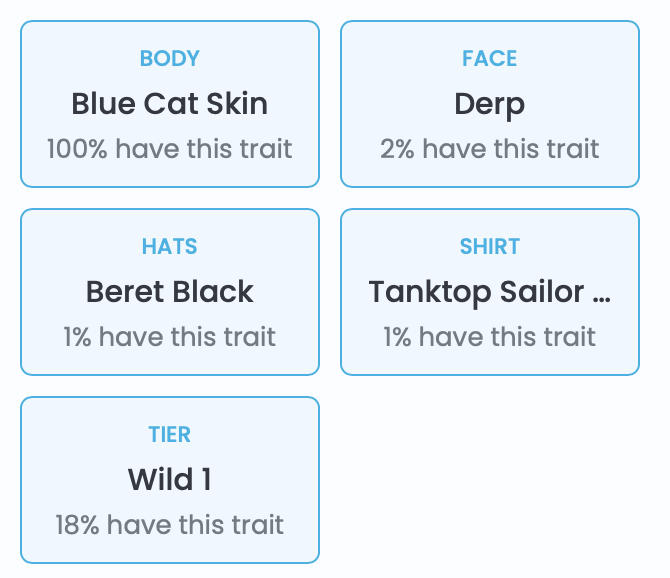Click the FACE category label
The width and height of the screenshot is (670, 578).
(x=490, y=58)
